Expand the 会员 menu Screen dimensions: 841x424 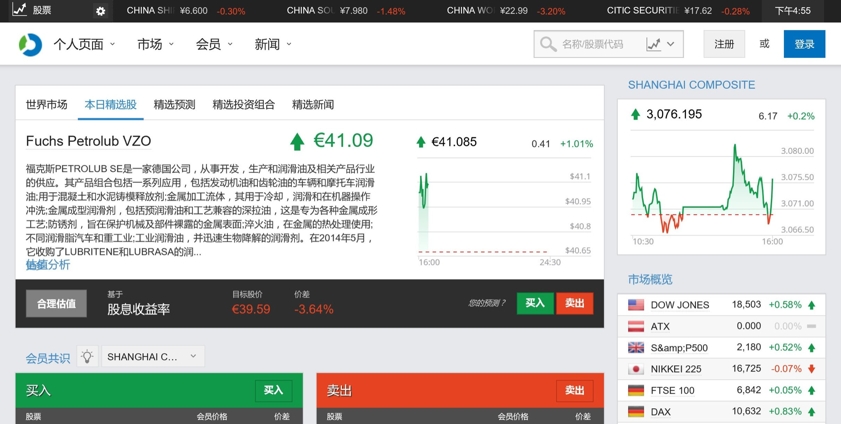pyautogui.click(x=214, y=44)
